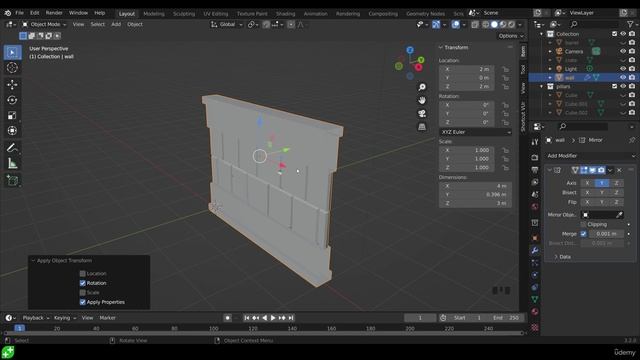Image resolution: width=640 pixels, height=360 pixels.
Task: Open the Object Data properties tab
Action: coord(535,299)
